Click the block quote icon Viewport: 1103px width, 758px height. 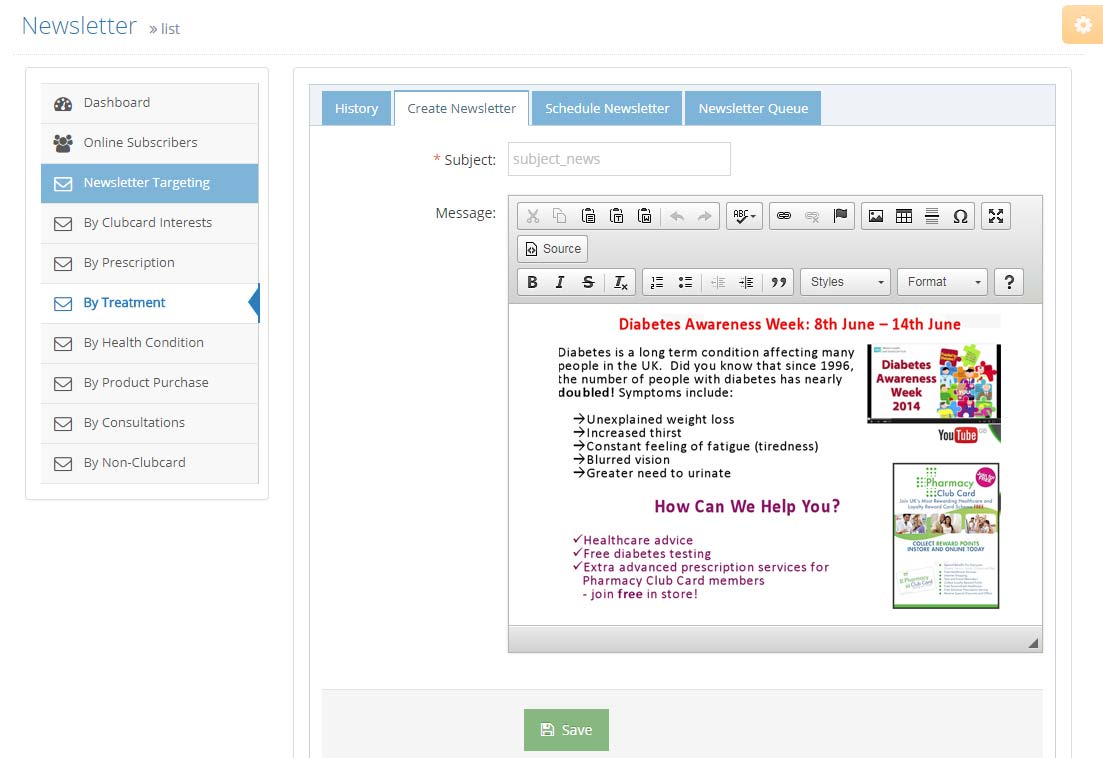click(779, 282)
